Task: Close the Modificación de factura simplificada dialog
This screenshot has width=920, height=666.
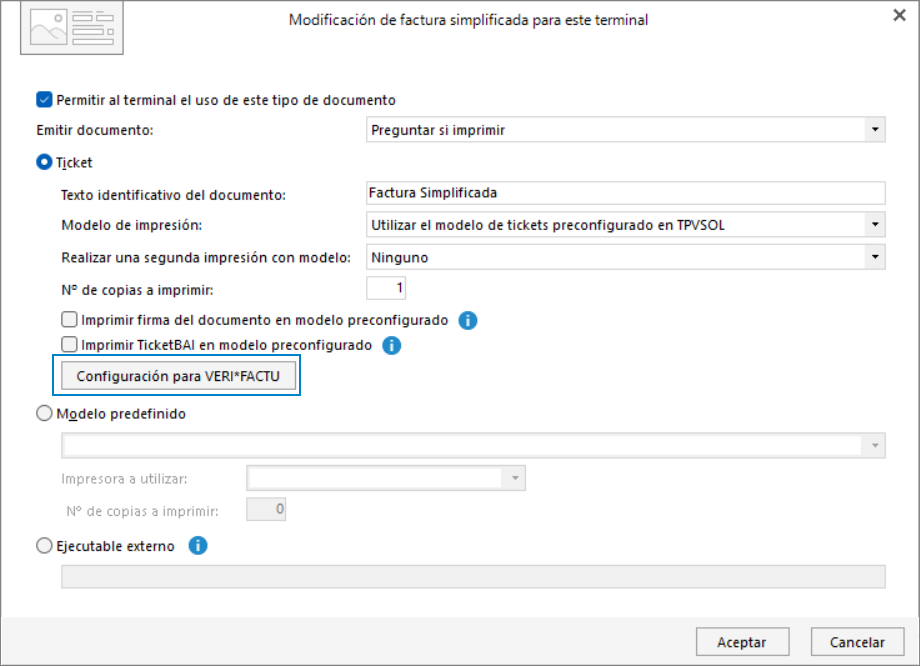Action: point(899,15)
